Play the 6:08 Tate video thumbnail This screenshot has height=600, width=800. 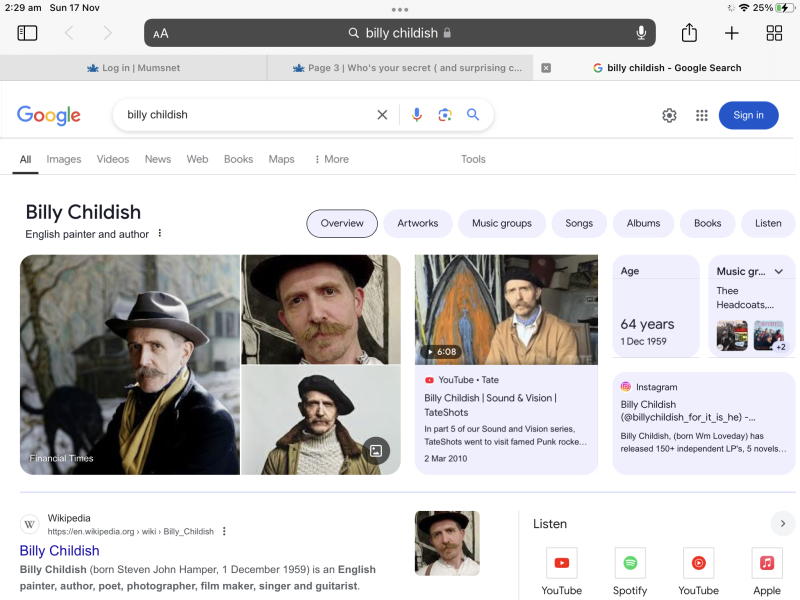[506, 310]
